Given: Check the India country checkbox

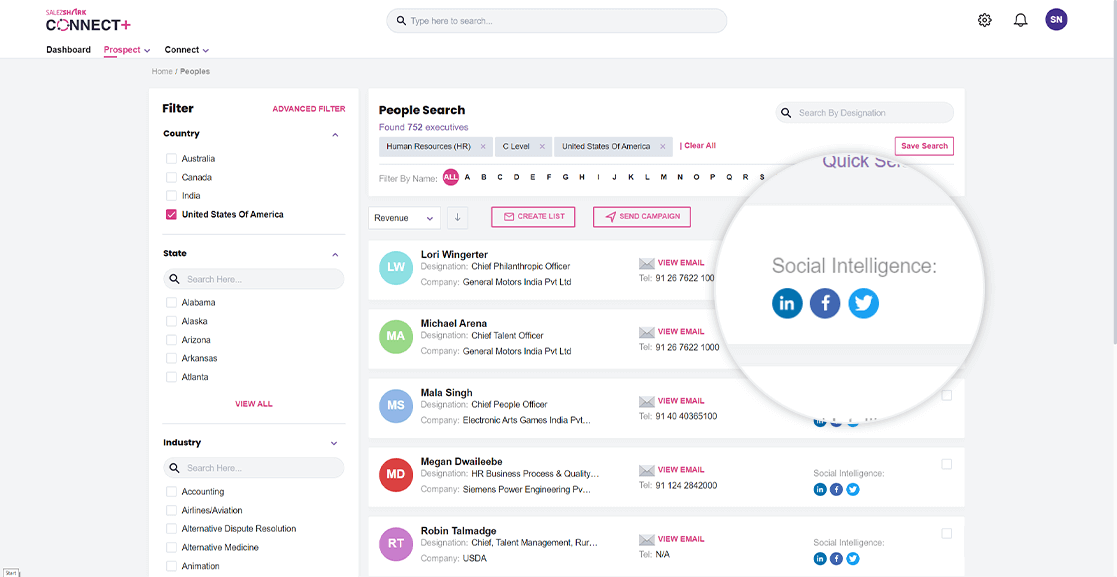Looking at the screenshot, I should click(x=171, y=196).
